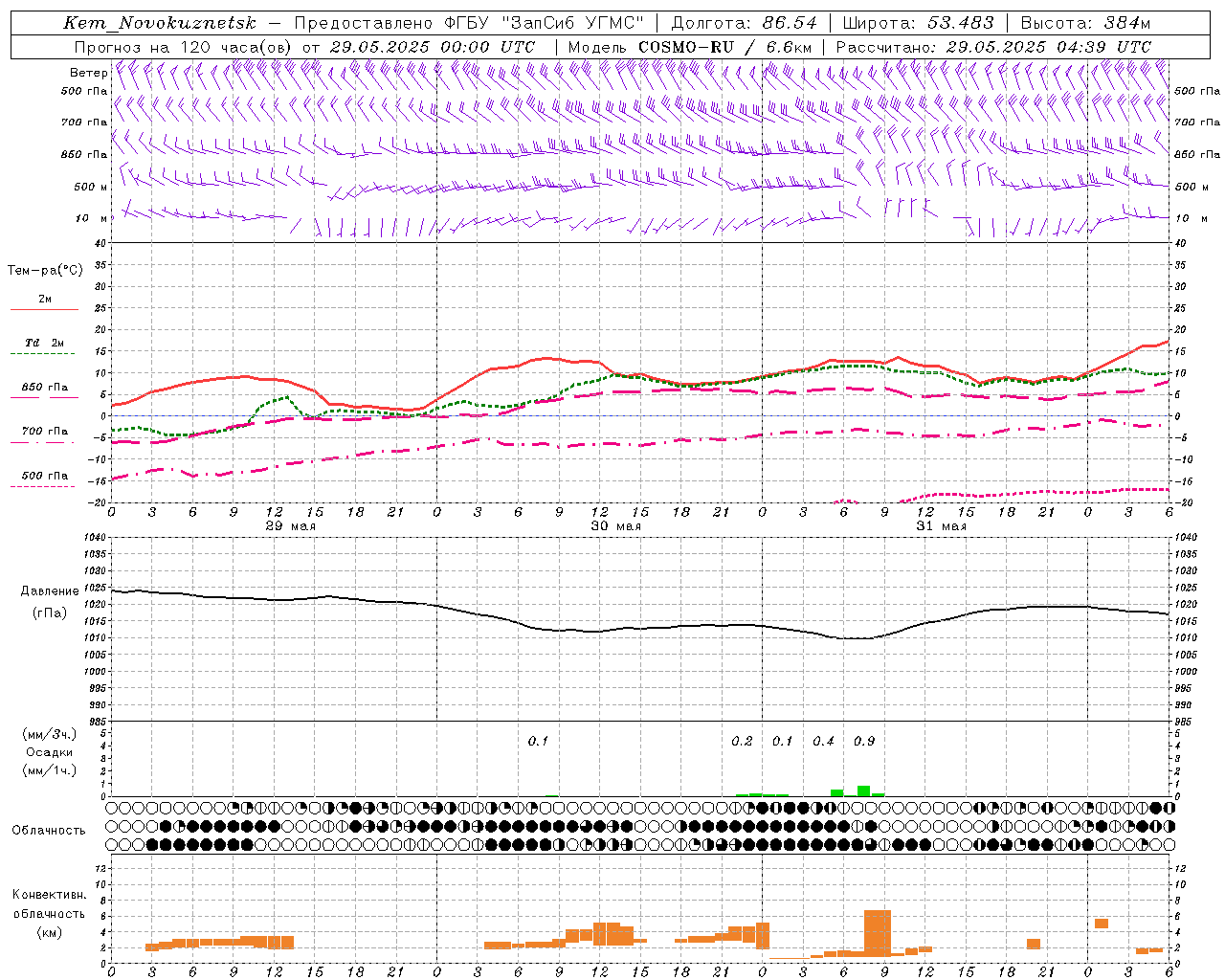Select the text 'Предоставлено ФГБУ "ЗапСиб УГМС"'
The width and height of the screenshot is (1225, 980).
pos(469,23)
